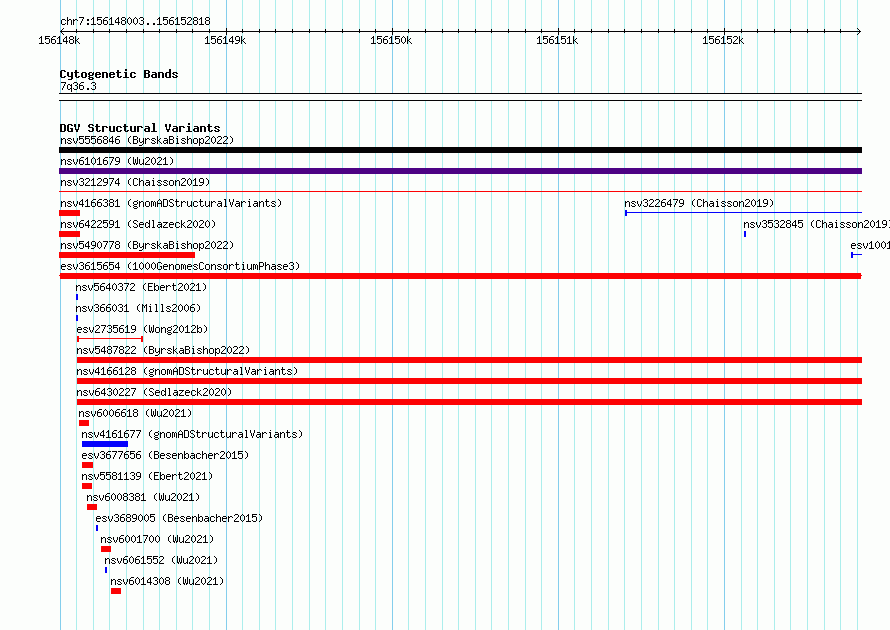Click the red esv3615654 full-width bar
This screenshot has height=630, width=890.
(460, 276)
